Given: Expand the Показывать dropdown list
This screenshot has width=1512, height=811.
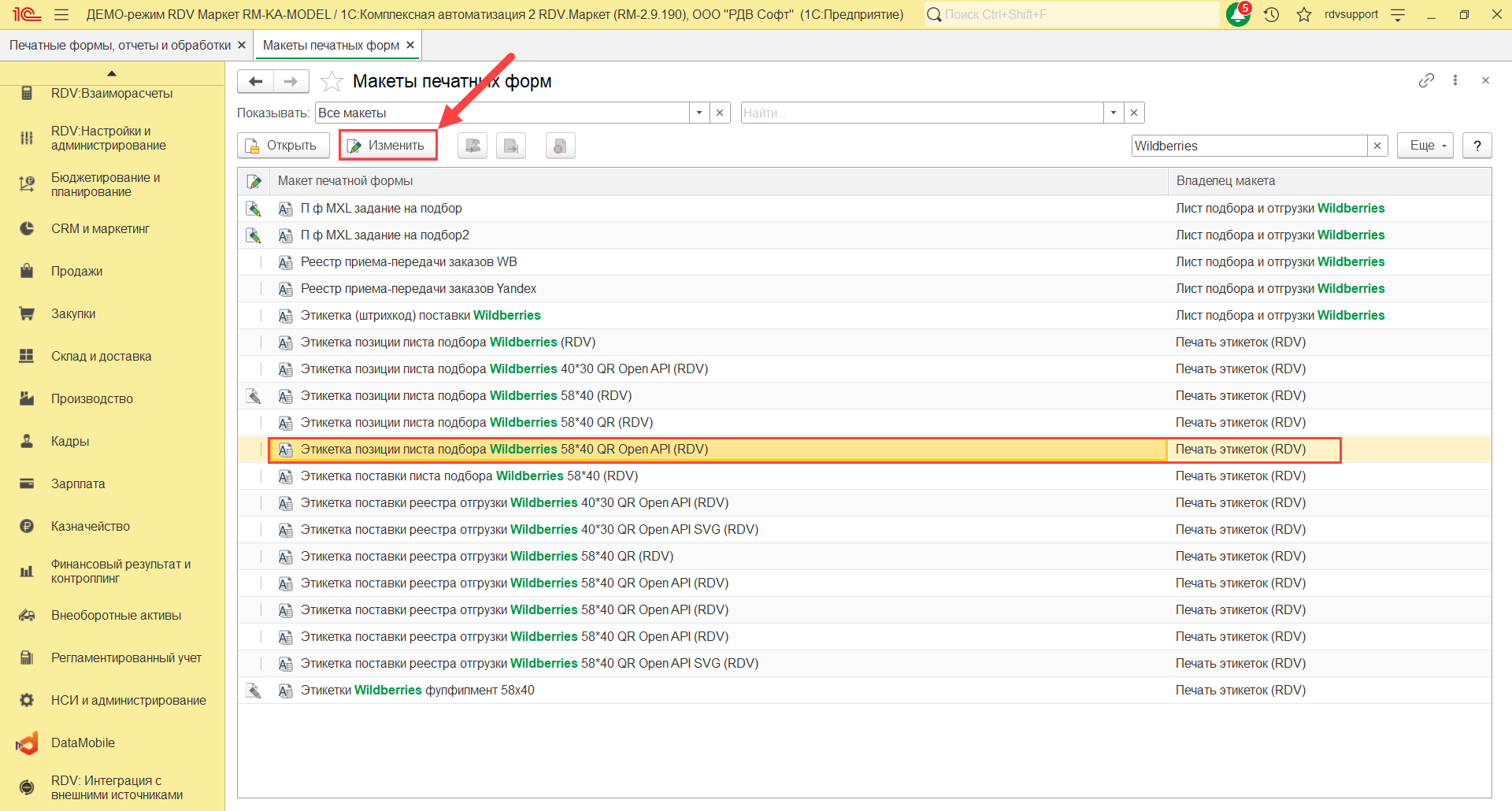Looking at the screenshot, I should coord(699,113).
